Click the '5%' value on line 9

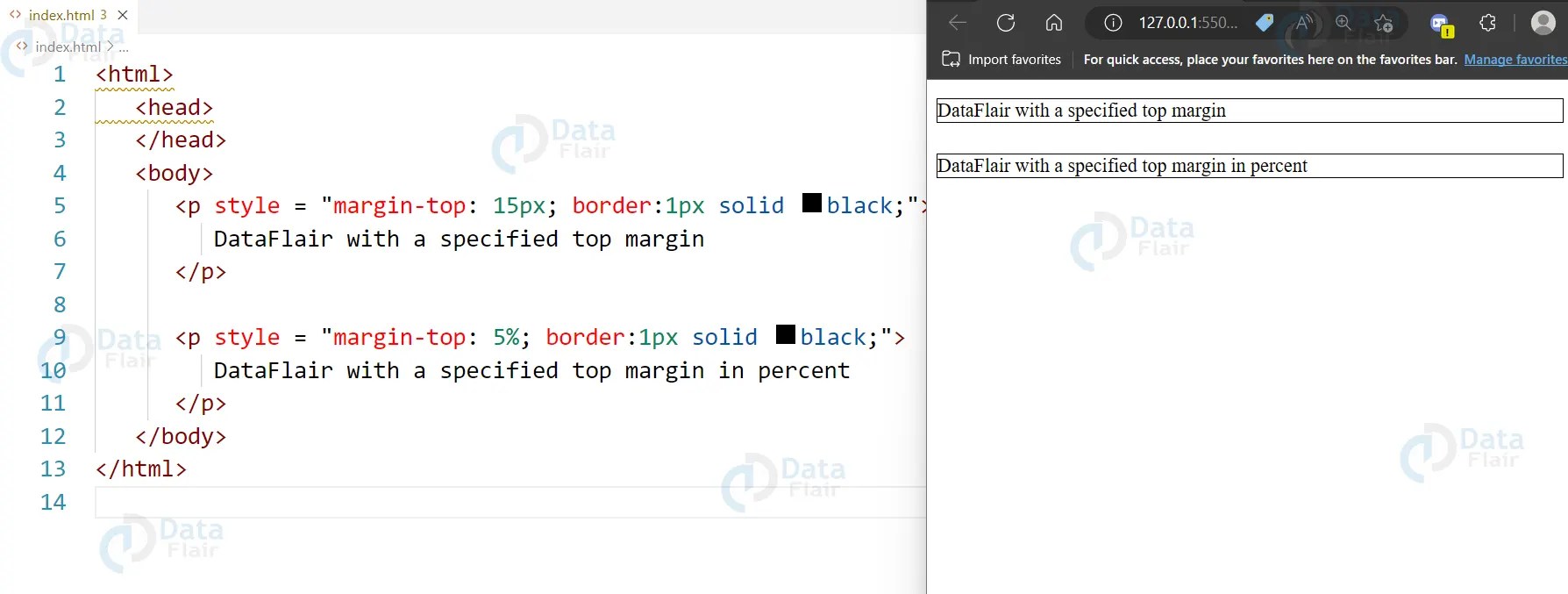pyautogui.click(x=505, y=337)
